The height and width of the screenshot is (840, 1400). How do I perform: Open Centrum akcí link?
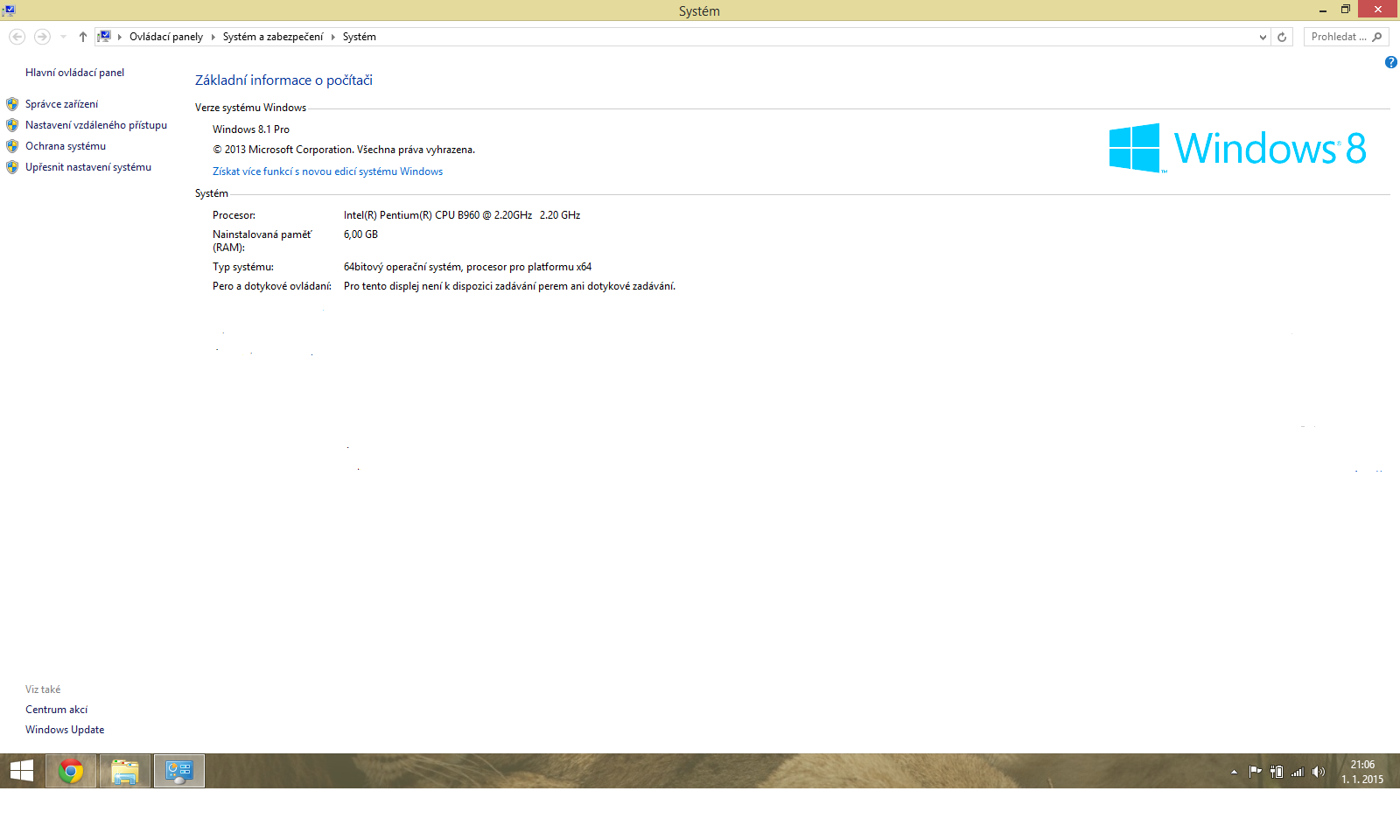point(56,710)
